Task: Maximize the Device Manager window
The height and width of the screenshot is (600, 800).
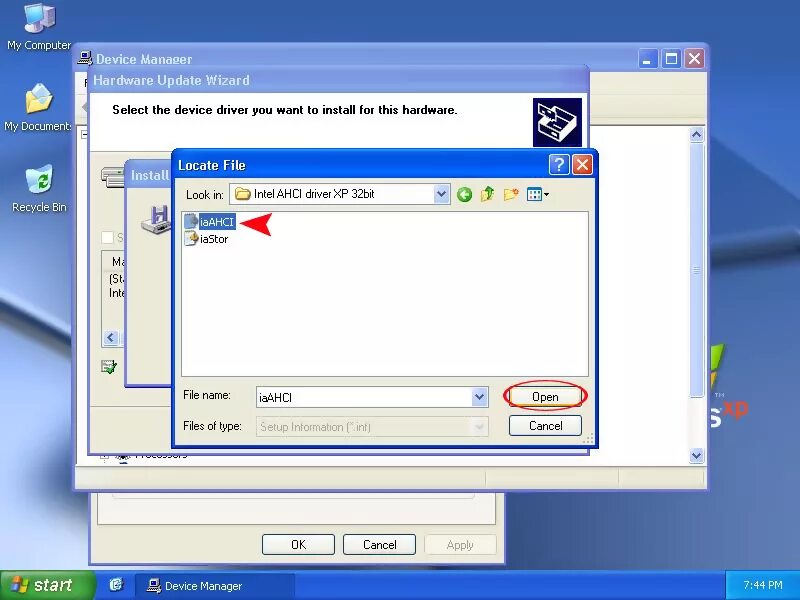Action: (x=671, y=59)
